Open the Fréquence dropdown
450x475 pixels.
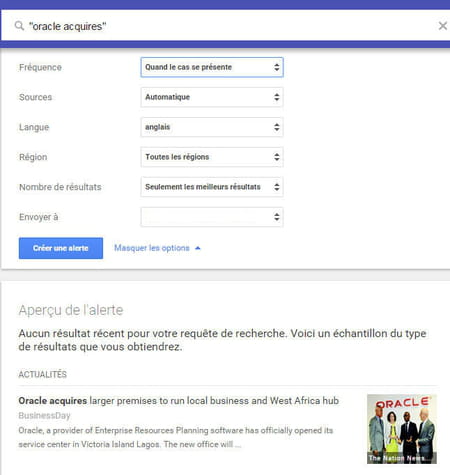[212, 67]
